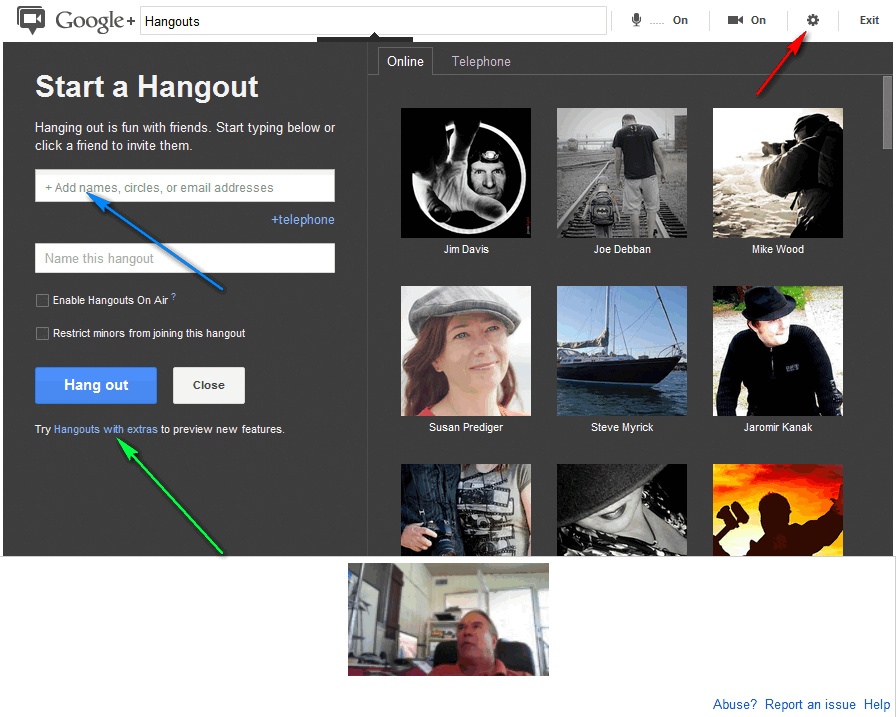Select the Online tab

coord(405,61)
